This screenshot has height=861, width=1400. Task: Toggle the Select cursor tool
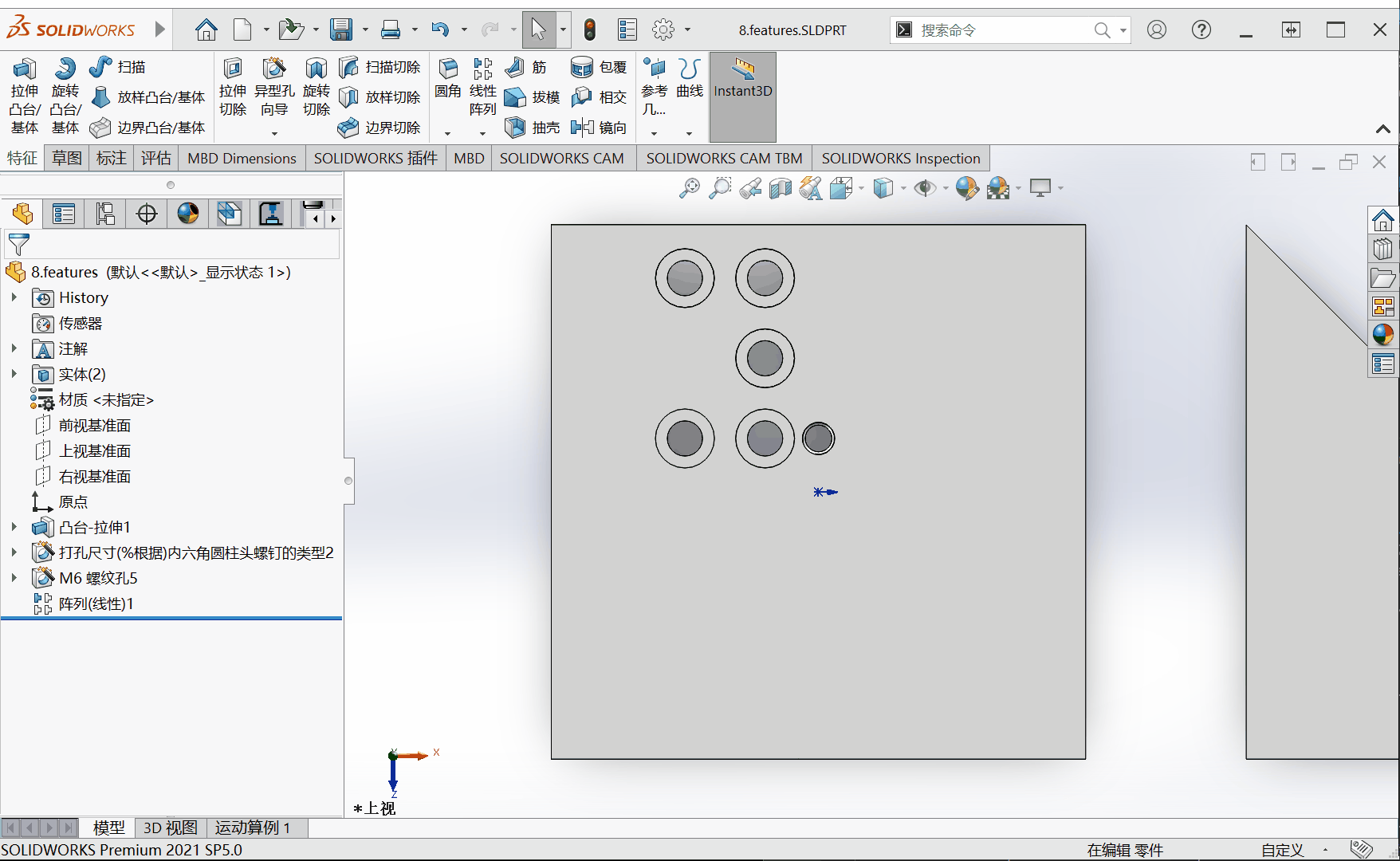coord(539,30)
